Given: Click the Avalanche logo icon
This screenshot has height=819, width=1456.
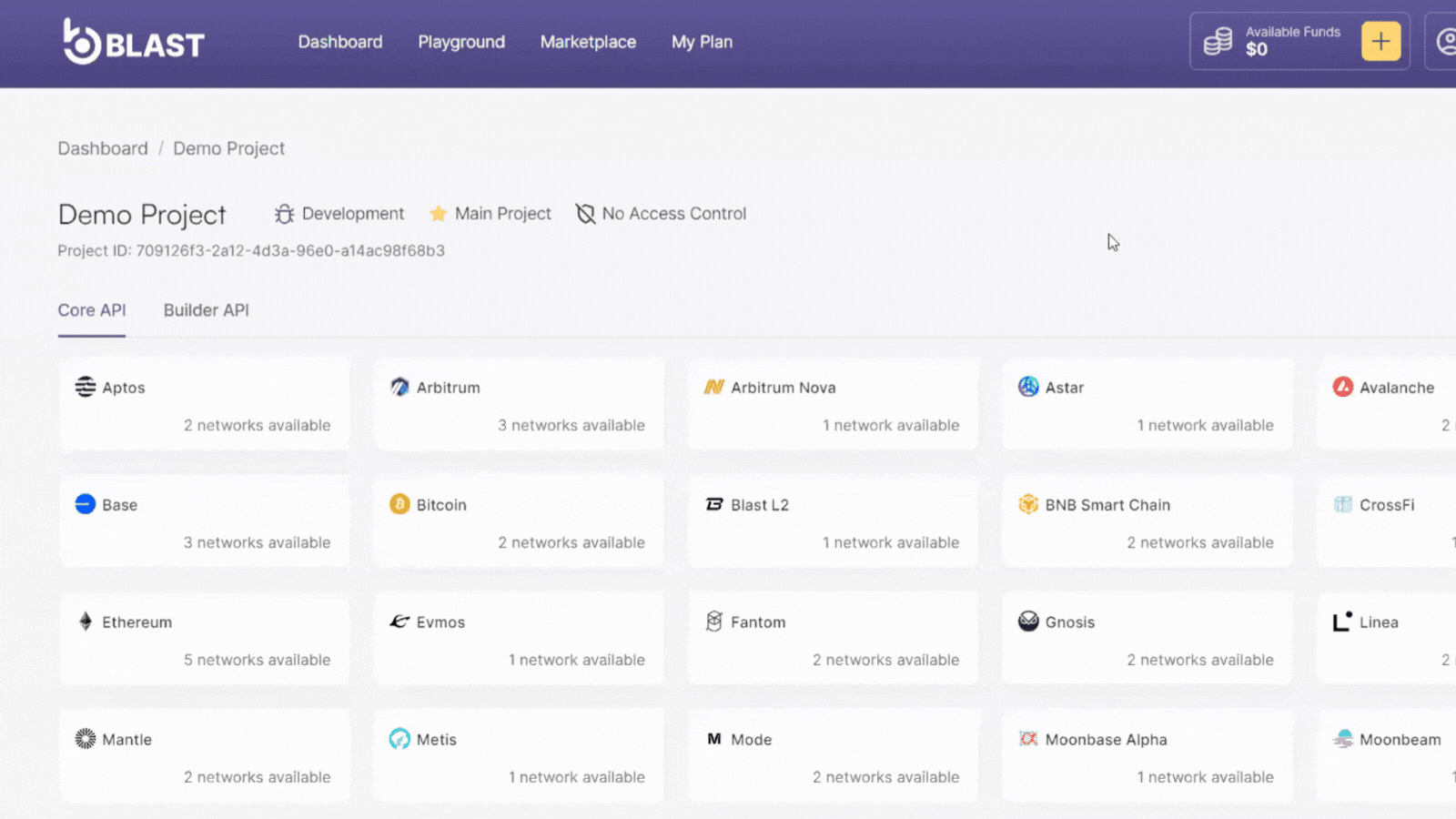Looking at the screenshot, I should tap(1343, 387).
